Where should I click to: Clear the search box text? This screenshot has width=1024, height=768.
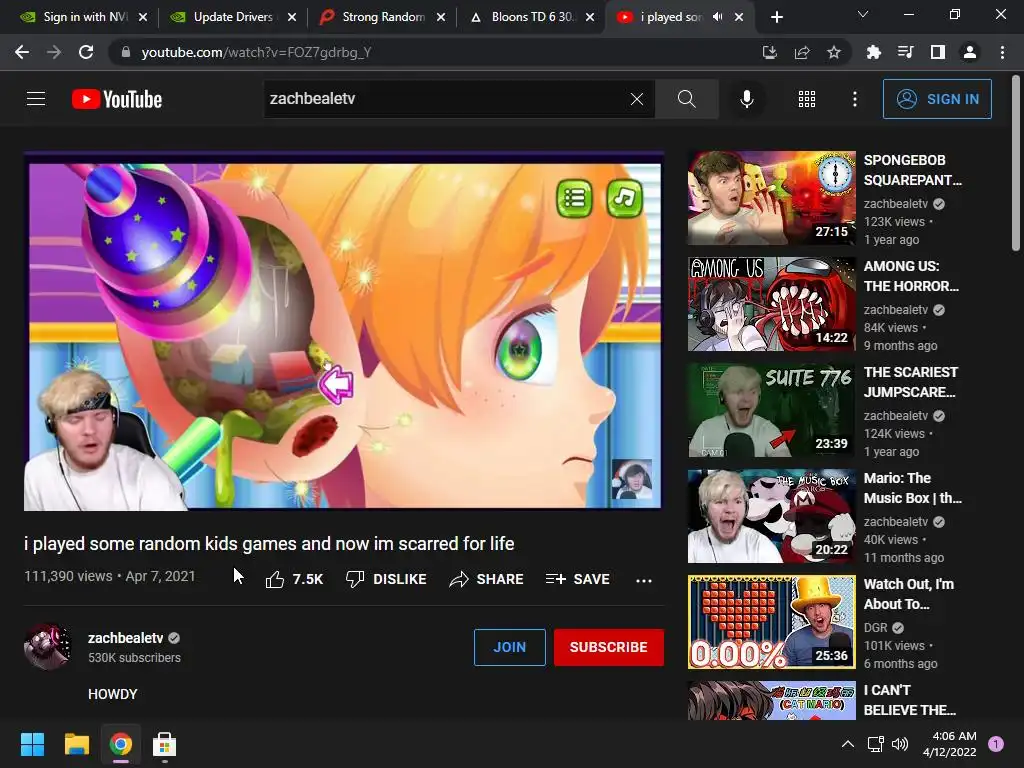[x=637, y=99]
